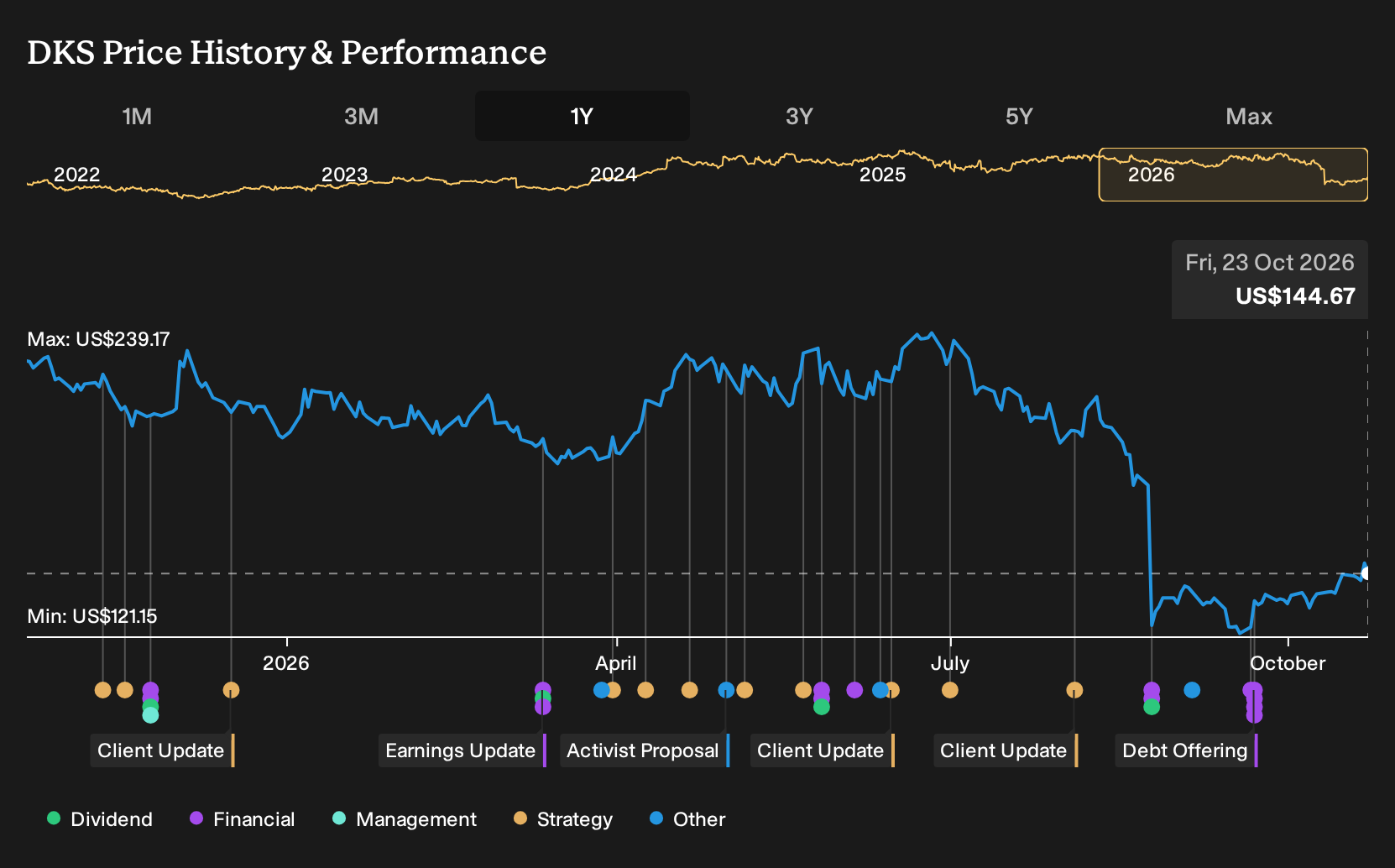Select Strategy dot above last Client Update label
The width and height of the screenshot is (1395, 868).
[1074, 690]
